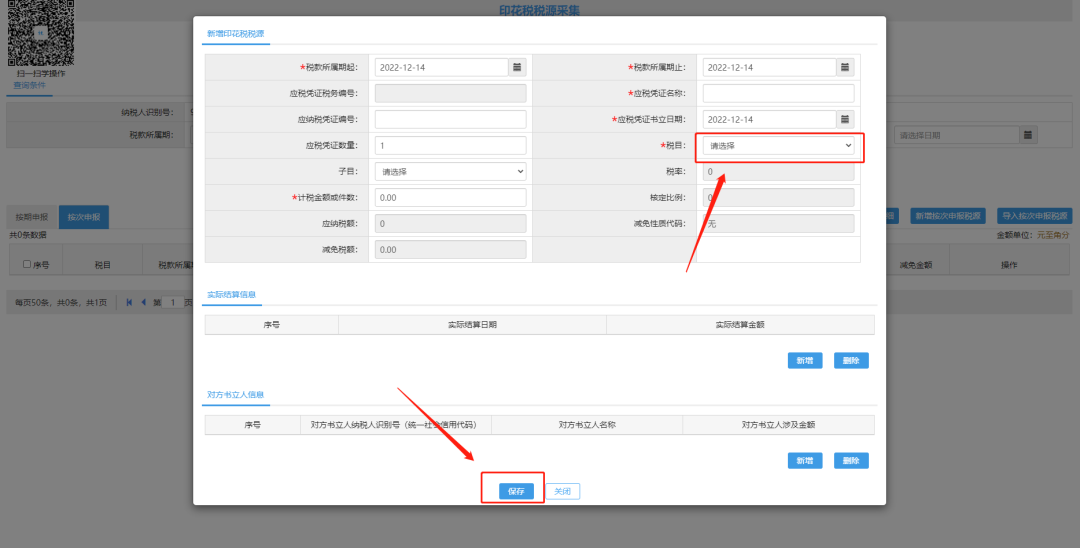This screenshot has width=1080, height=548.
Task: Click the 应税凭证数量 input field
Action: [x=450, y=145]
